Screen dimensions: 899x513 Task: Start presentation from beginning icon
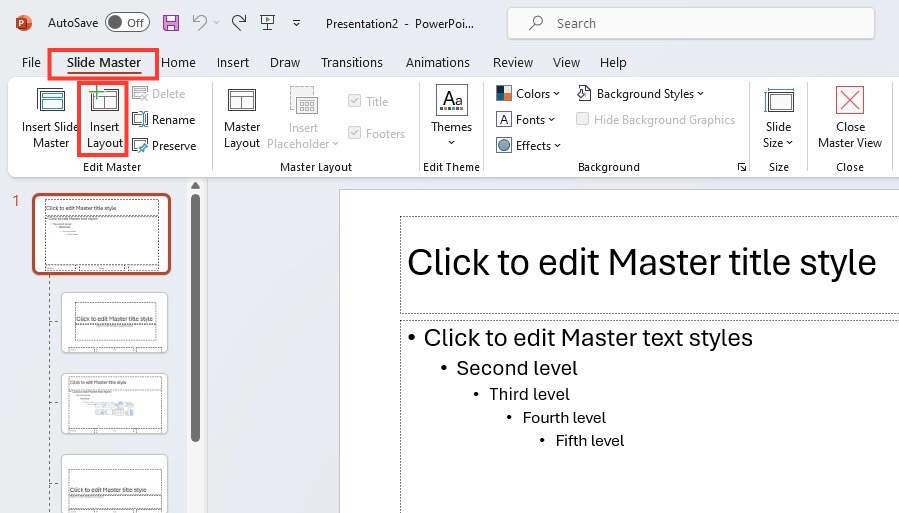coord(267,23)
